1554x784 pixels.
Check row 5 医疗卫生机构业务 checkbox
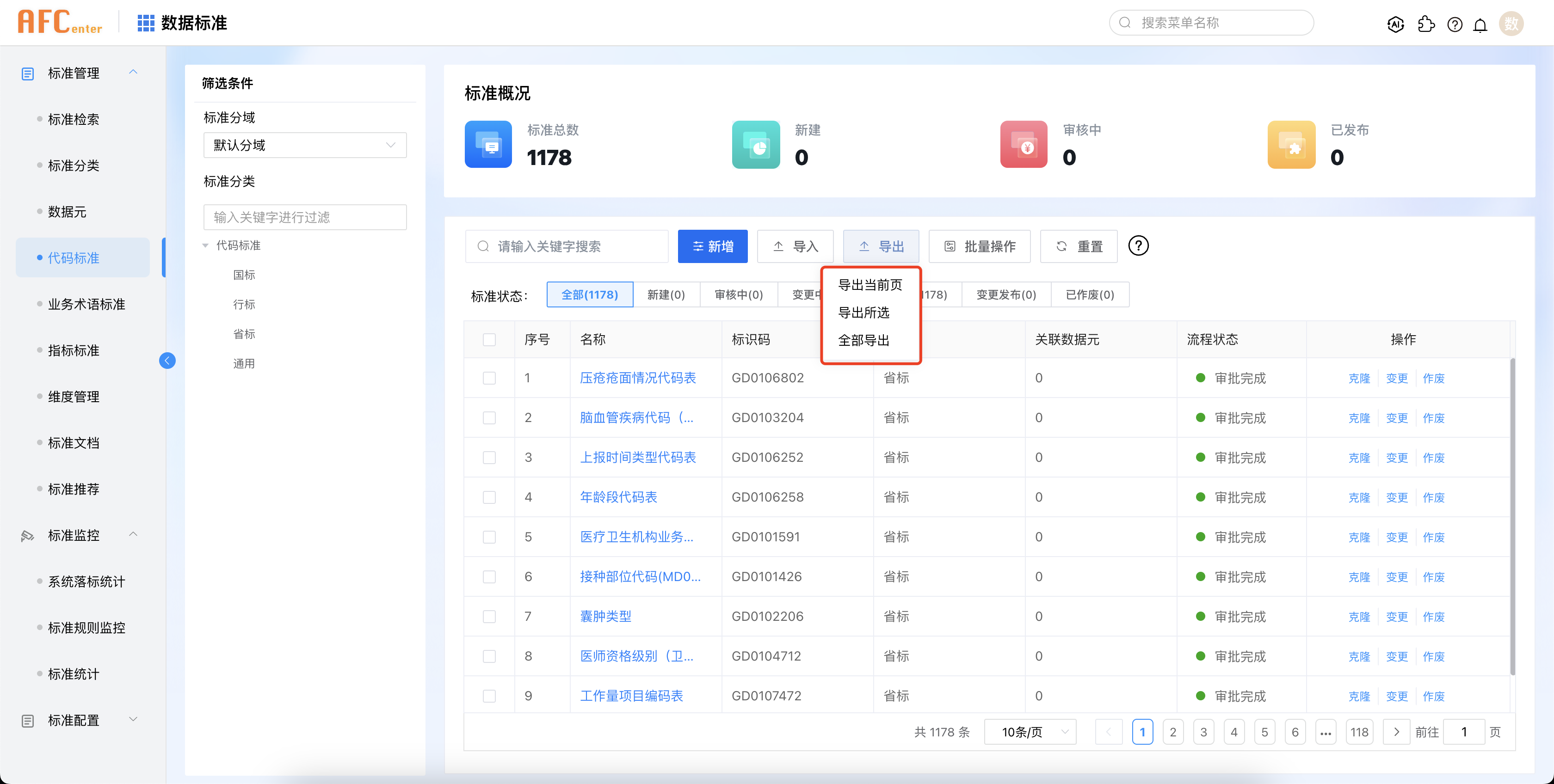(x=489, y=537)
